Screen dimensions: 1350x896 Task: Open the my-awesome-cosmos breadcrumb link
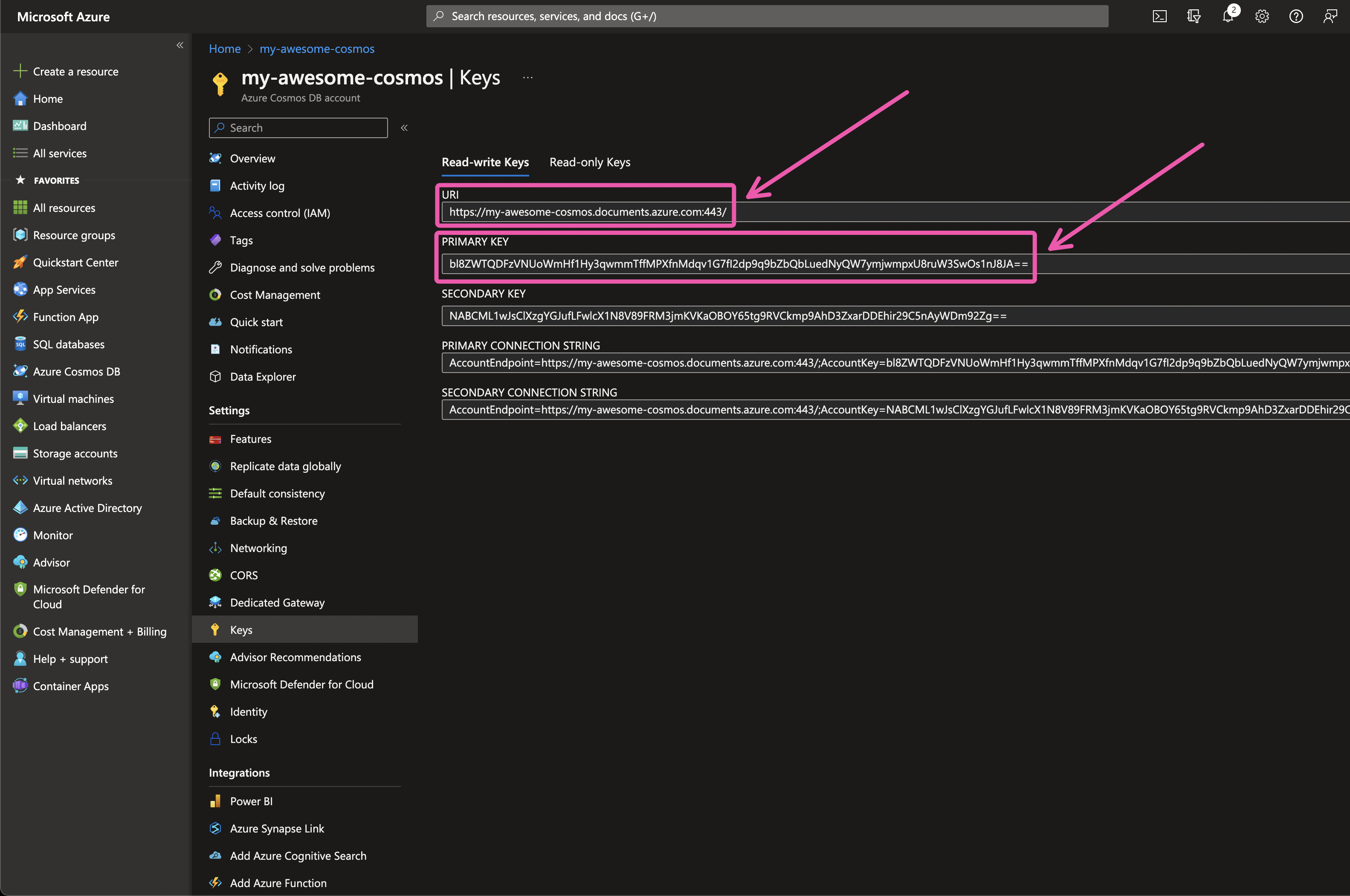coord(317,49)
